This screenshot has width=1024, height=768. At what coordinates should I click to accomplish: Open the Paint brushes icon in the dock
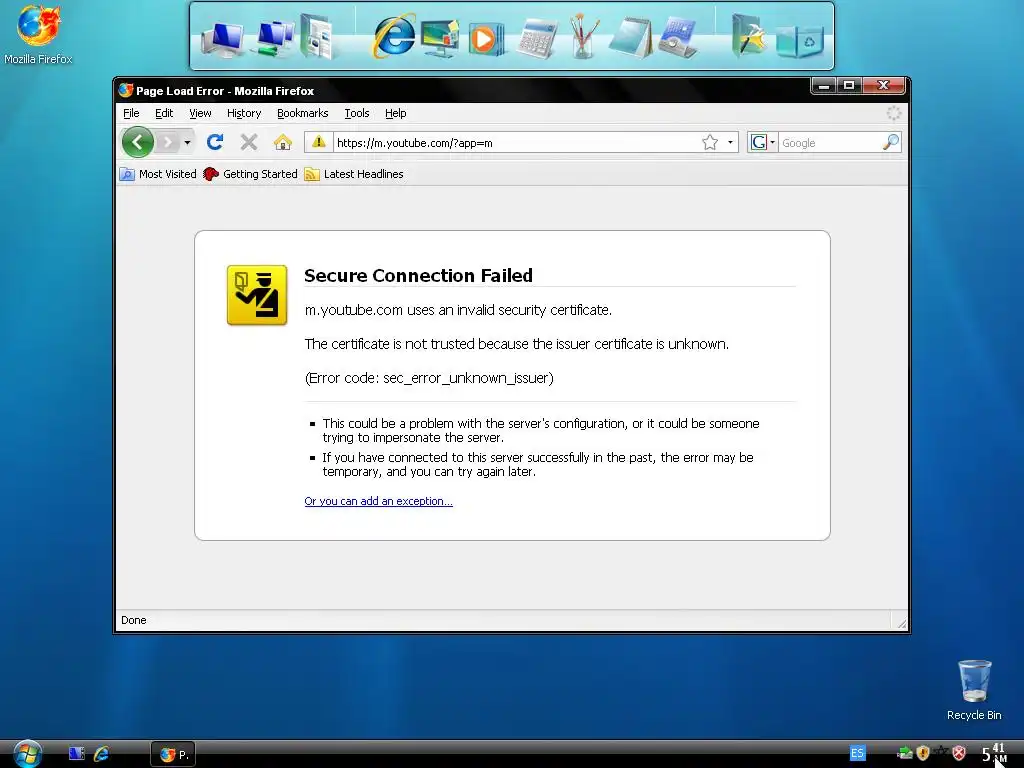click(x=583, y=36)
